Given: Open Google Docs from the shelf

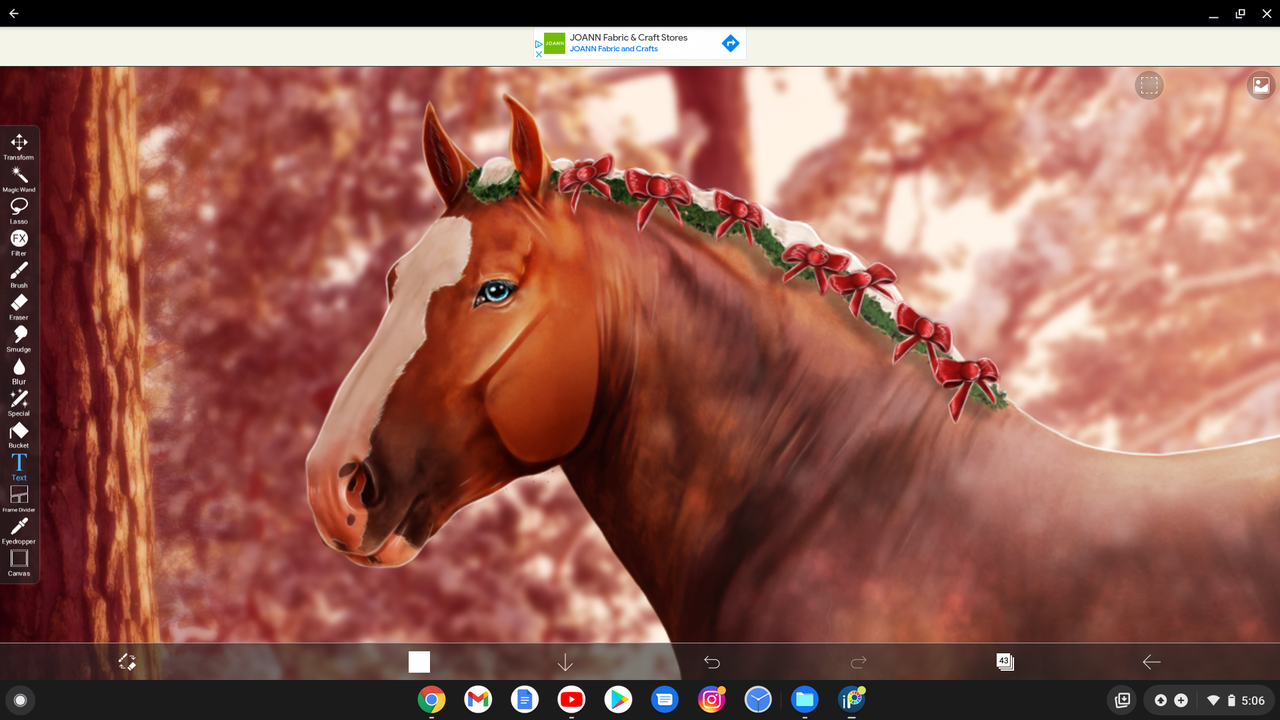Looking at the screenshot, I should [x=525, y=700].
